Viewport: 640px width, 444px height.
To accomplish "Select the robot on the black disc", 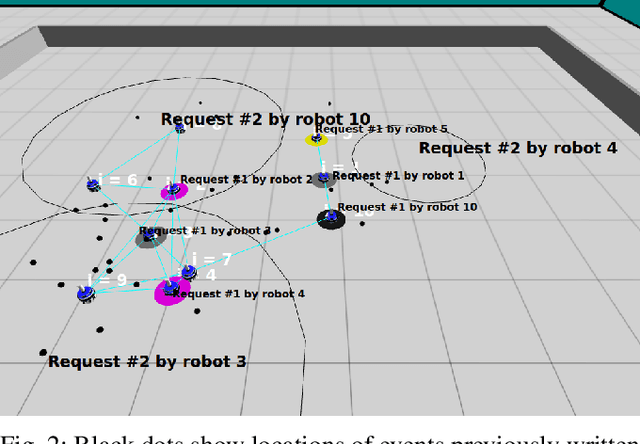I will click(x=331, y=217).
